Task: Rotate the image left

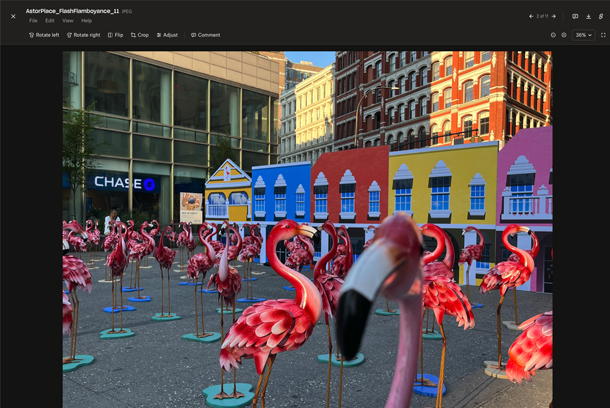Action: pos(44,35)
